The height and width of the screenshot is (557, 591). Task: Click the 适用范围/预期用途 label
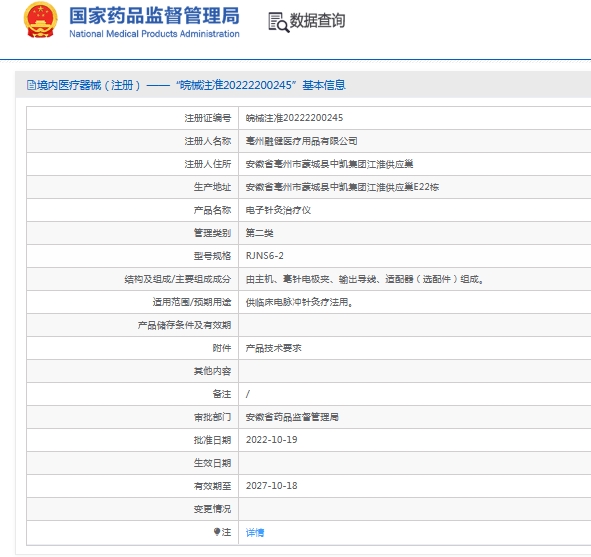[192, 302]
